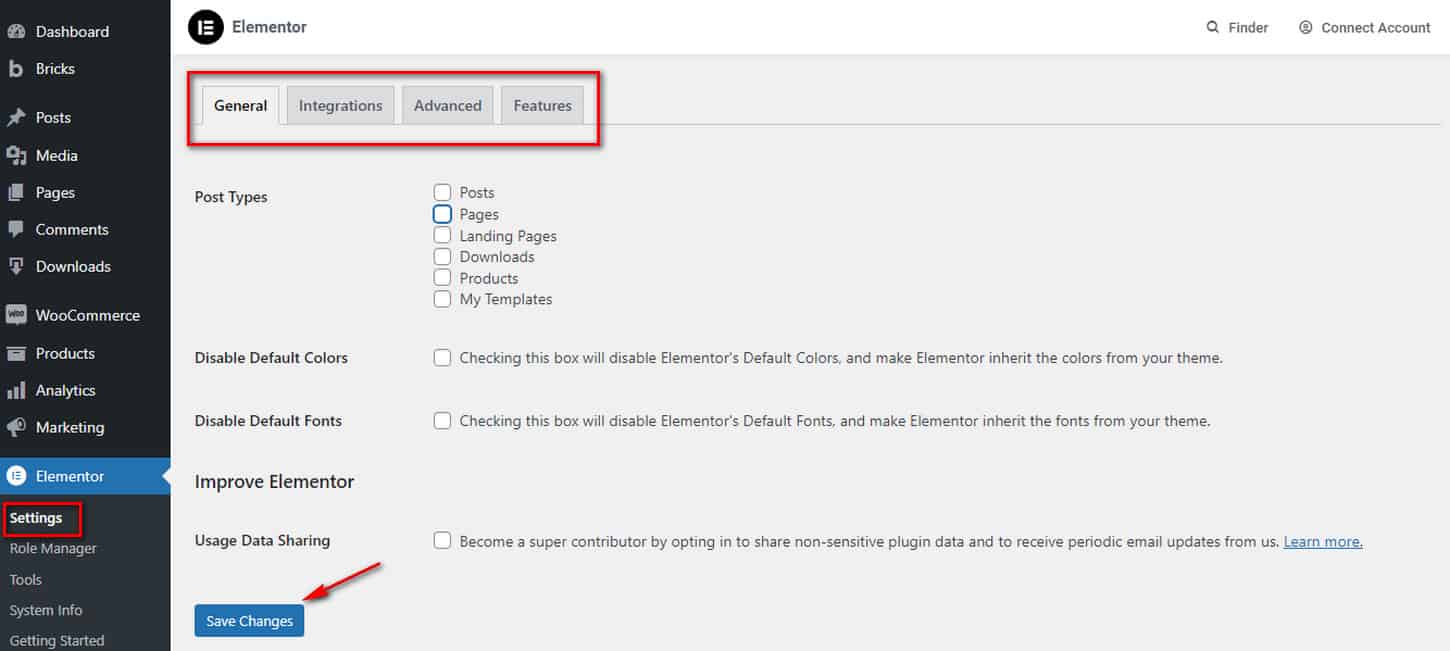Click the Elementor sidebar icon

(x=16, y=476)
